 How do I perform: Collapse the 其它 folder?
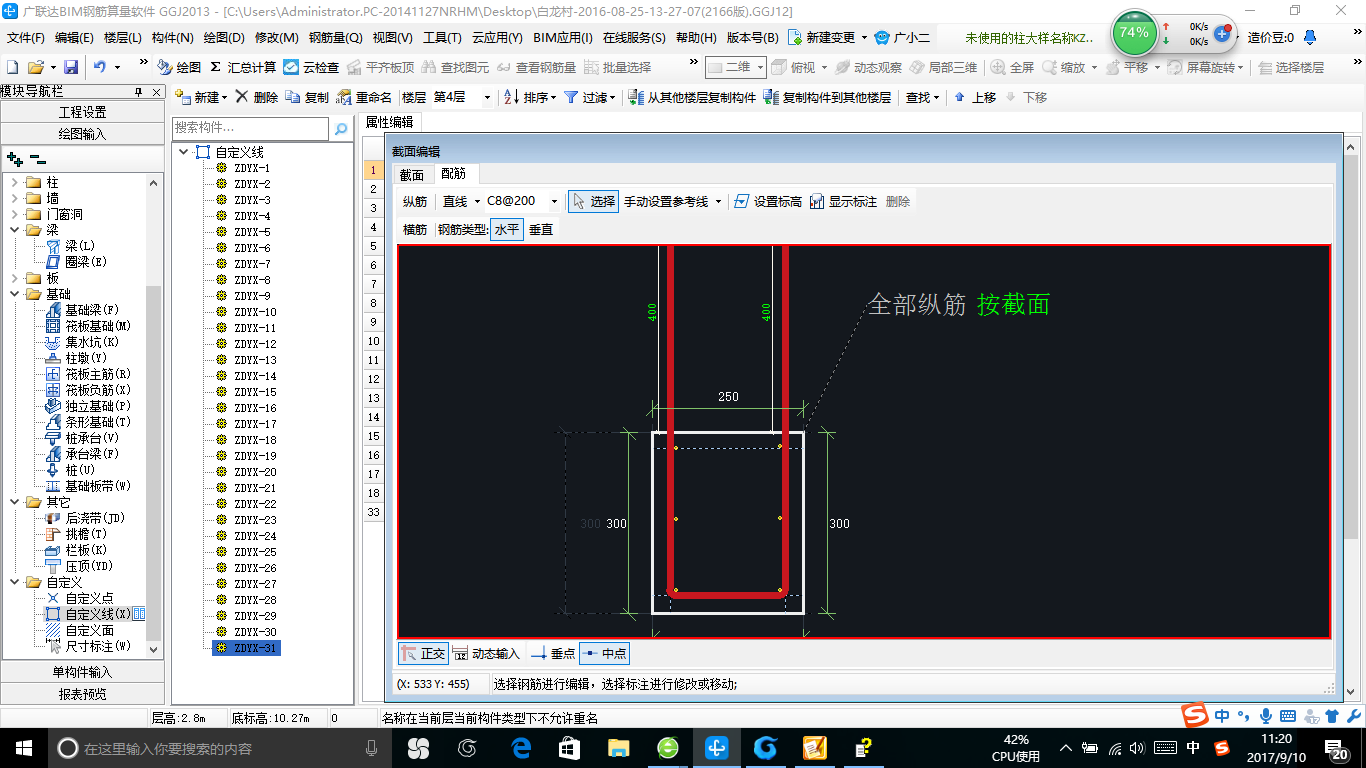pos(15,502)
